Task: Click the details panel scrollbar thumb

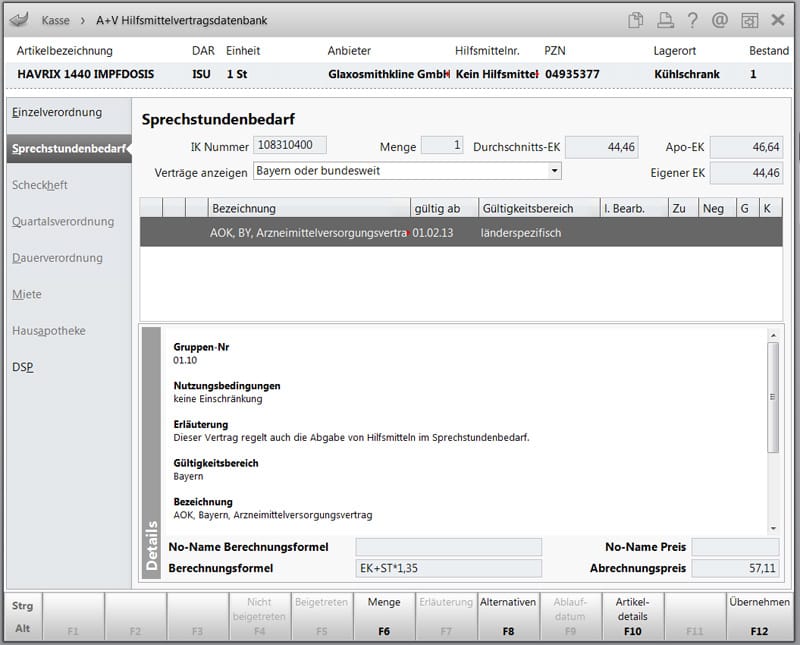Action: click(773, 397)
